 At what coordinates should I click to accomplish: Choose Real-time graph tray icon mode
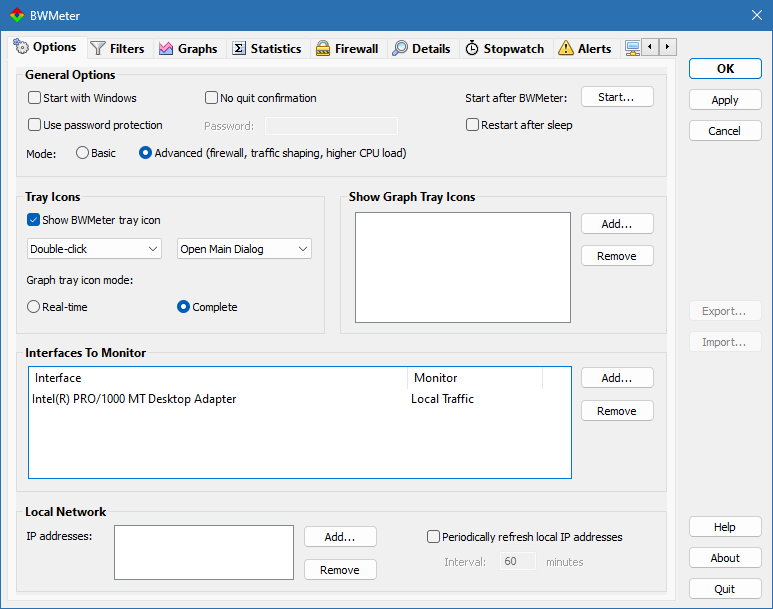tap(33, 307)
